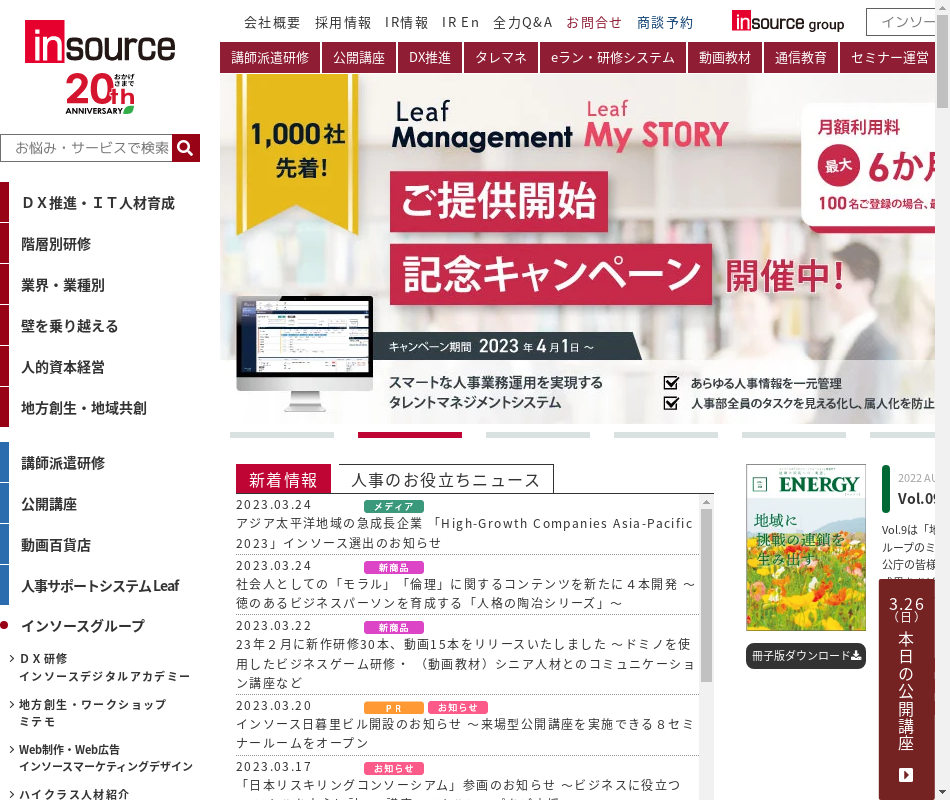Viewport: 950px width, 800px height.
Task: Click the red search magnifier button
Action: click(186, 148)
